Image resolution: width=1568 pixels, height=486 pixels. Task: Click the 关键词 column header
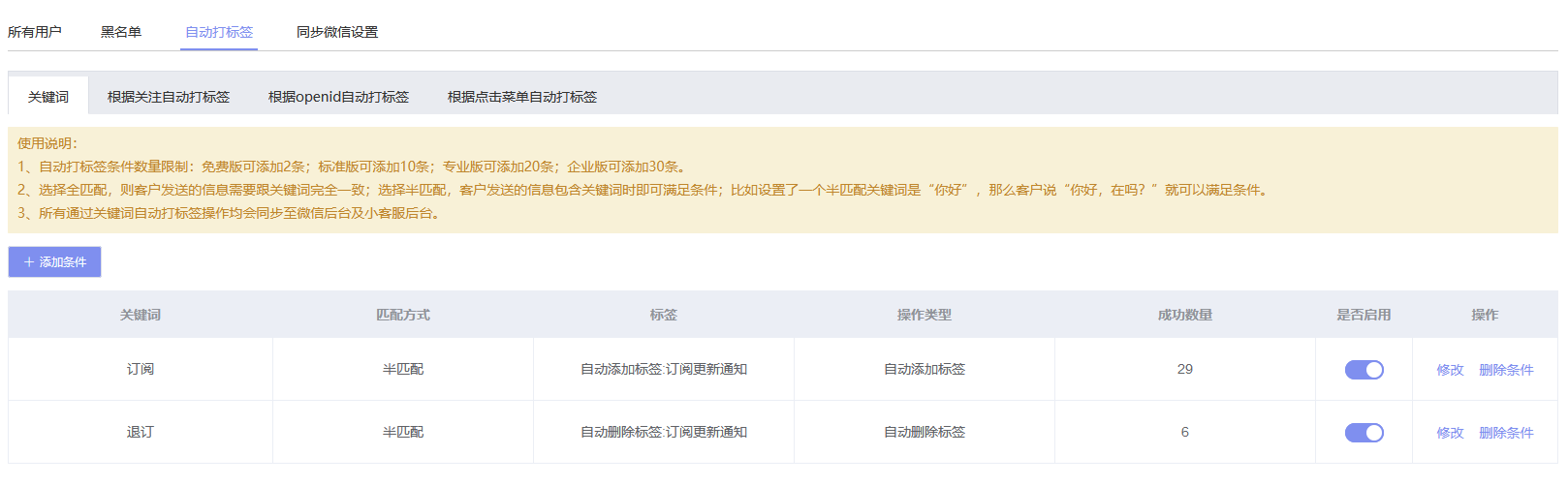141,315
